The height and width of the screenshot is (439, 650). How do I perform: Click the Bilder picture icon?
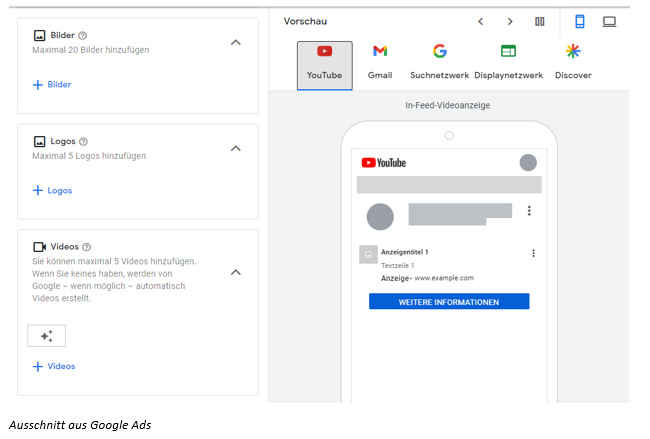[39, 36]
